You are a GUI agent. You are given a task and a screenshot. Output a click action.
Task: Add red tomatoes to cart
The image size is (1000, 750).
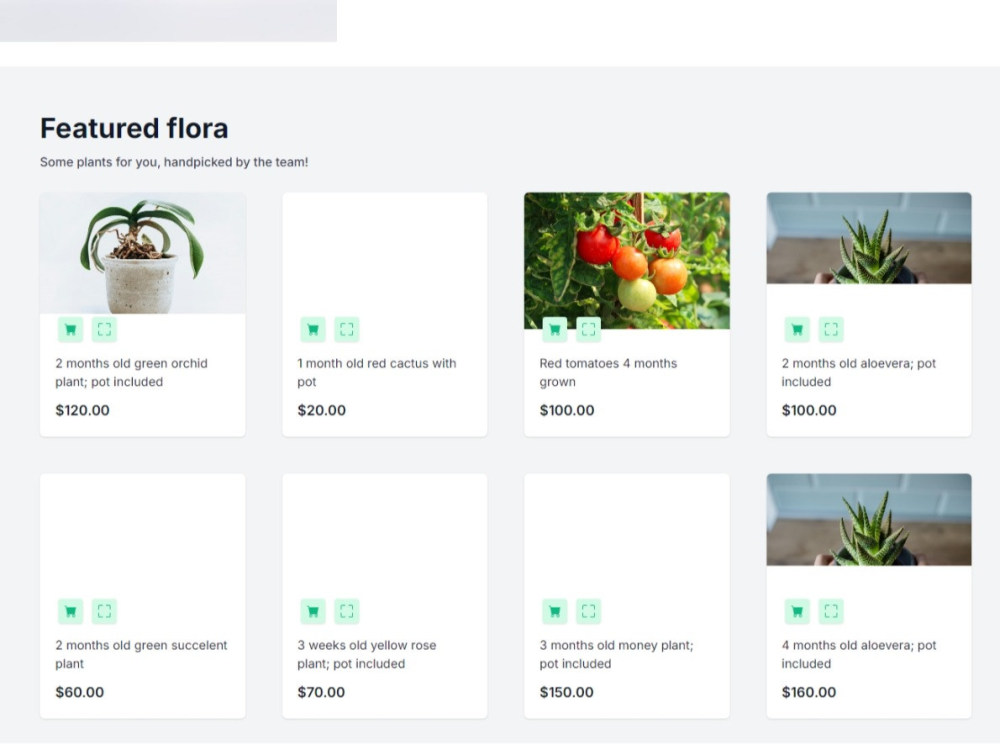(555, 330)
